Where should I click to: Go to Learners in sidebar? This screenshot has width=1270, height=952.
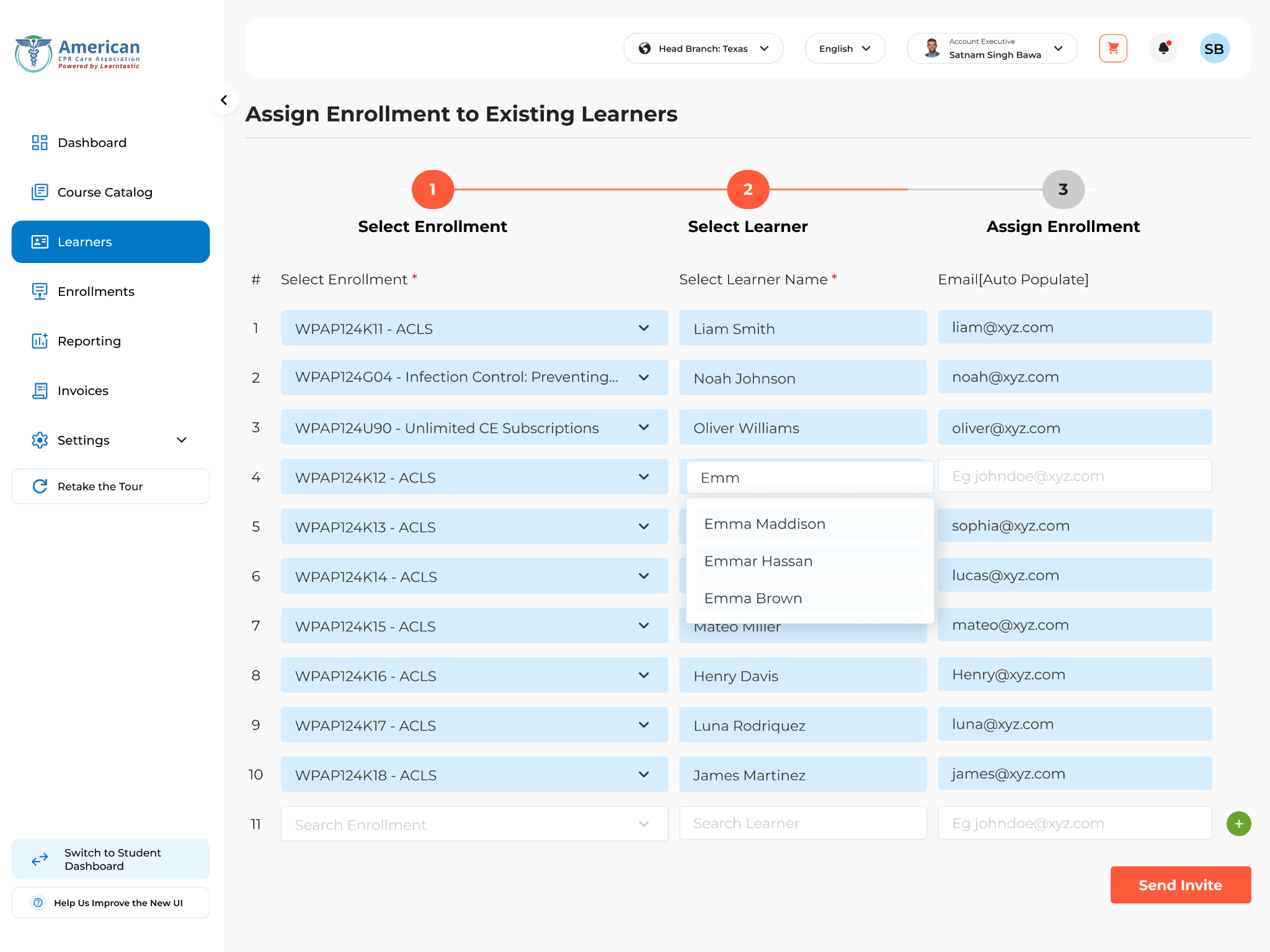110,242
